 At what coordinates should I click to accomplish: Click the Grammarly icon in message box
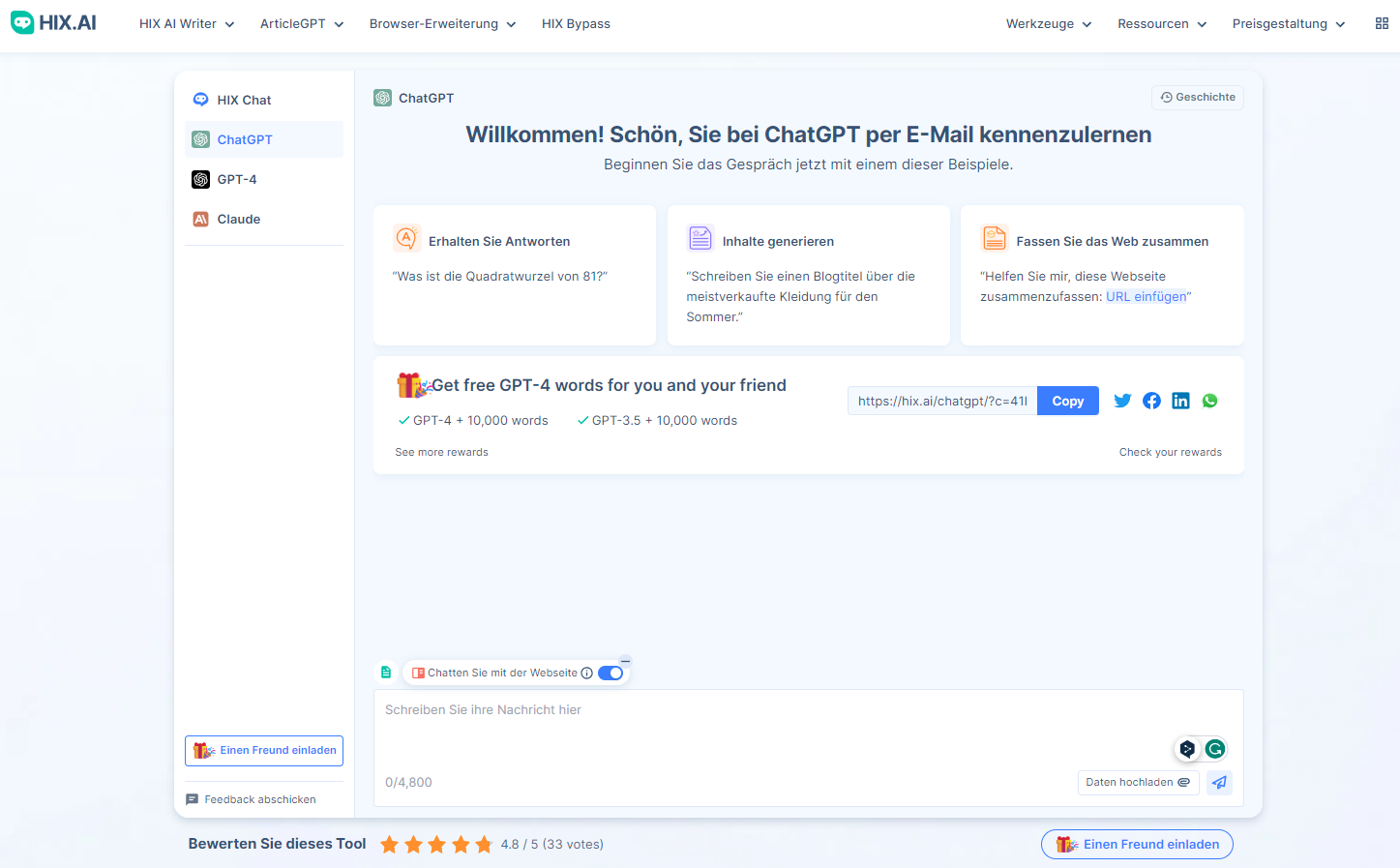pos(1215,748)
